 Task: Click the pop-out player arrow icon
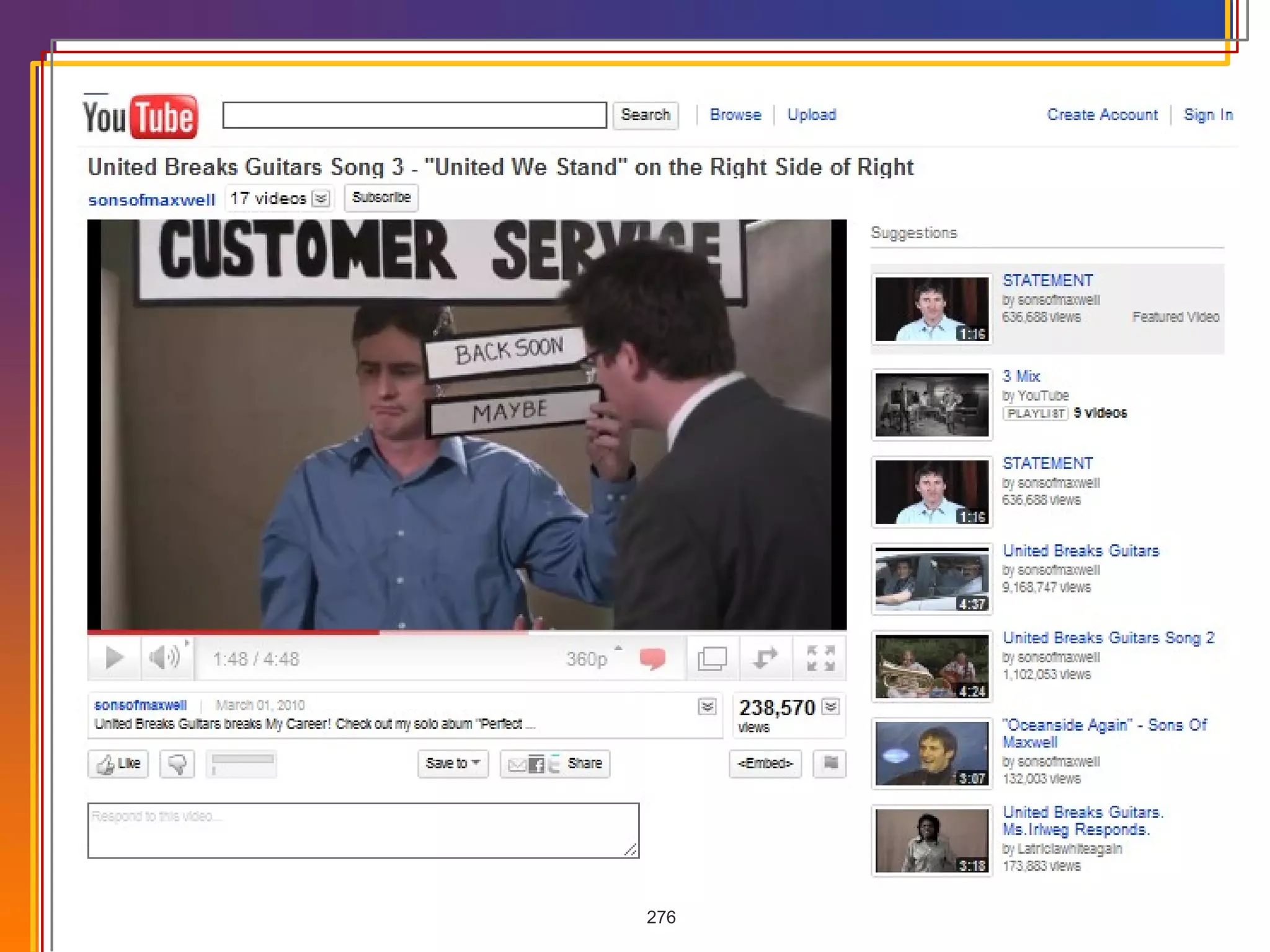point(765,658)
